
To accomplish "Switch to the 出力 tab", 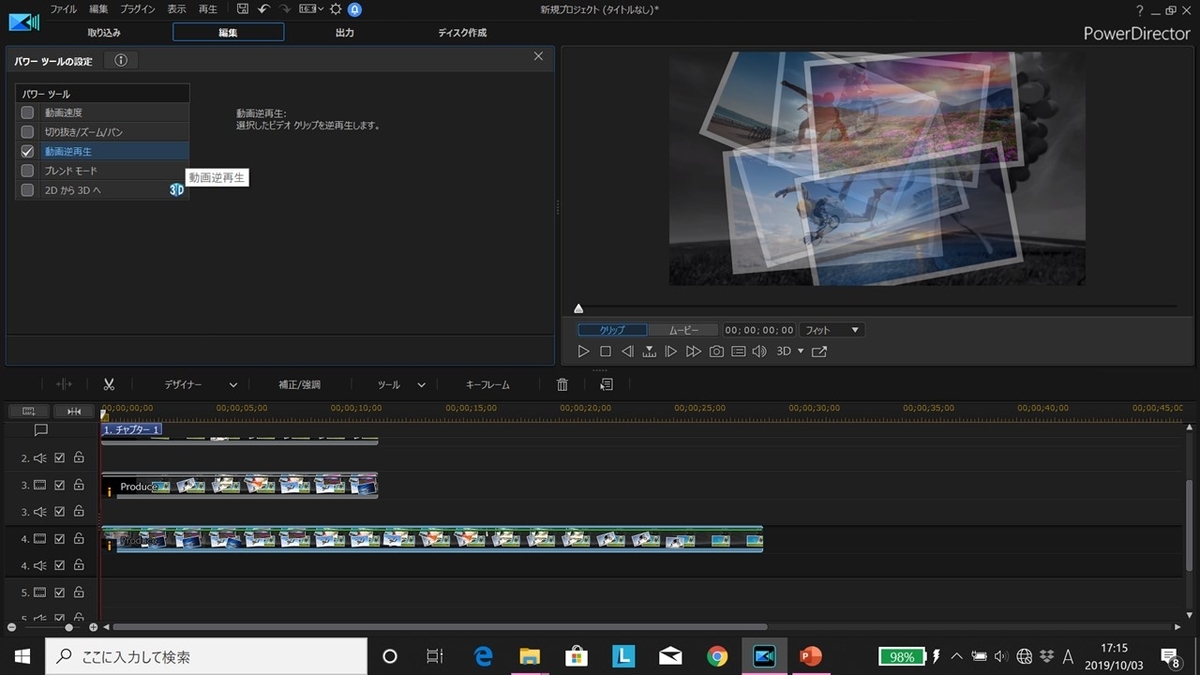I will 345,32.
